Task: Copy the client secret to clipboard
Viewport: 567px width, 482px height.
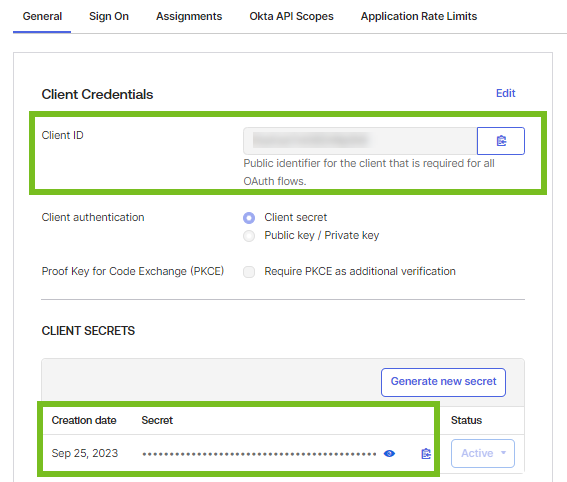Action: pos(426,453)
